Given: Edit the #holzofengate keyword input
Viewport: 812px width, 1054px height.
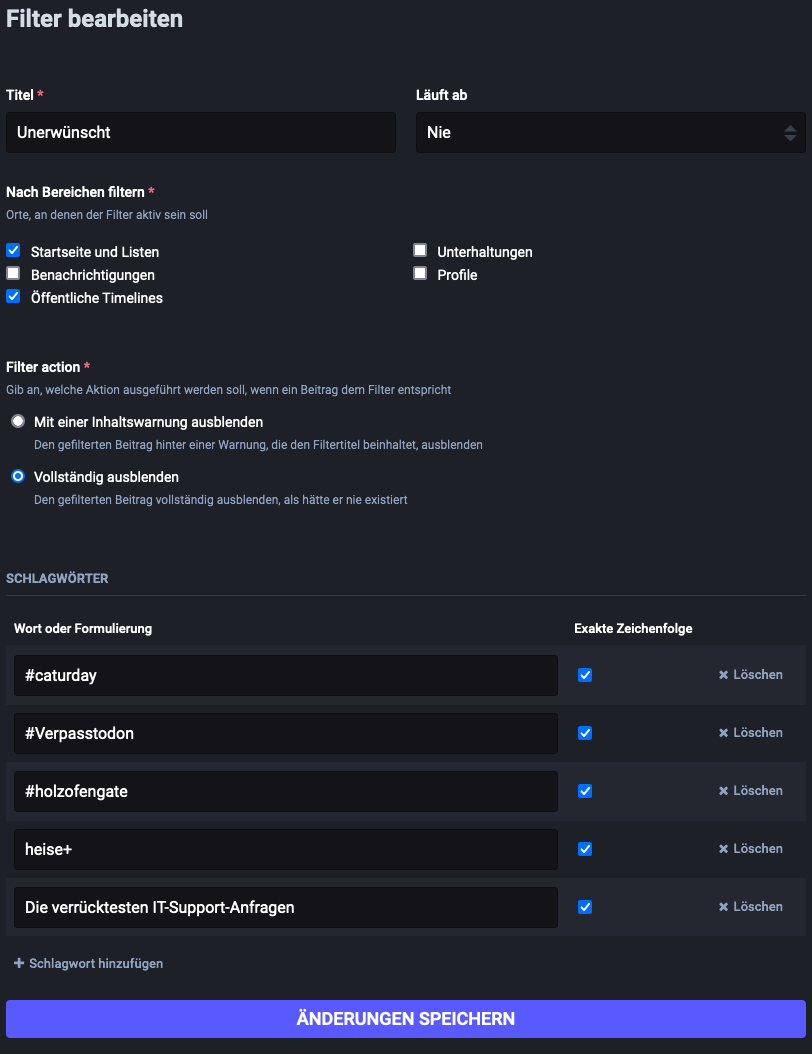Looking at the screenshot, I should click(x=285, y=791).
